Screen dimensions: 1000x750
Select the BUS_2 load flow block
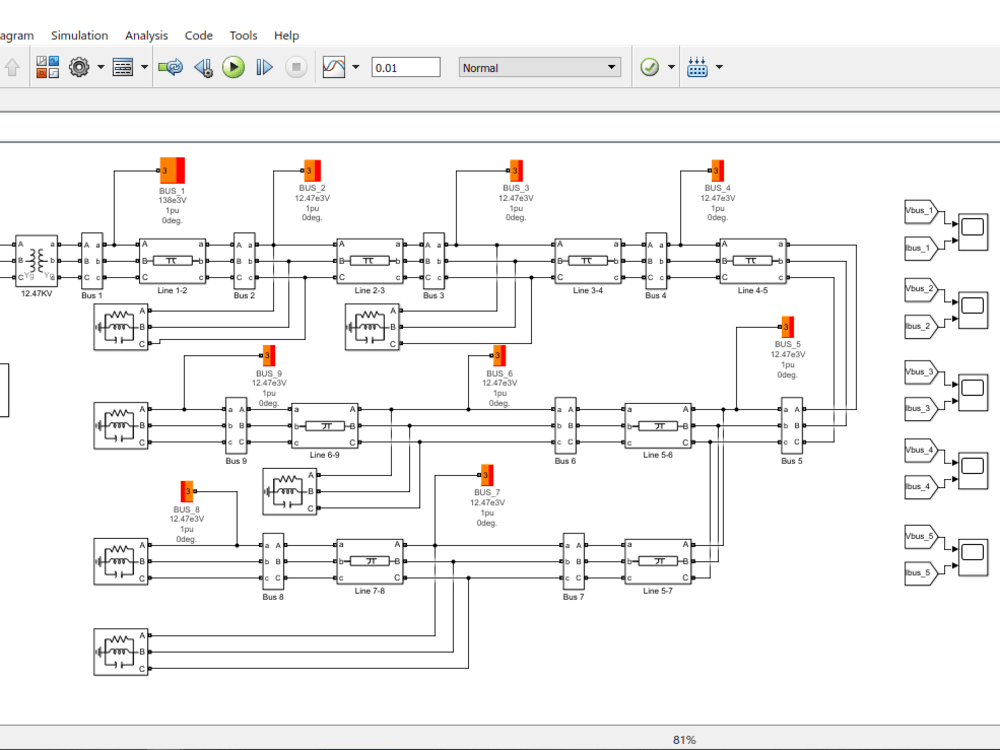click(x=312, y=170)
